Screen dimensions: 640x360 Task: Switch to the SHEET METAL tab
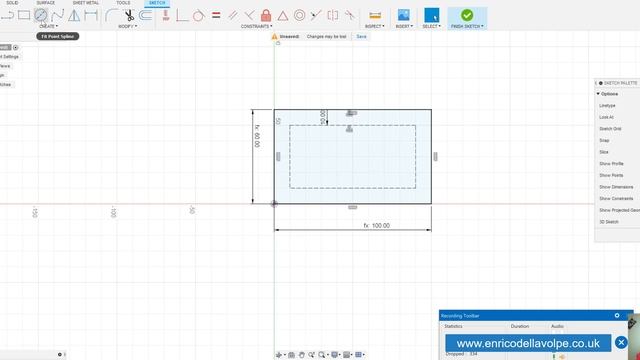(85, 3)
